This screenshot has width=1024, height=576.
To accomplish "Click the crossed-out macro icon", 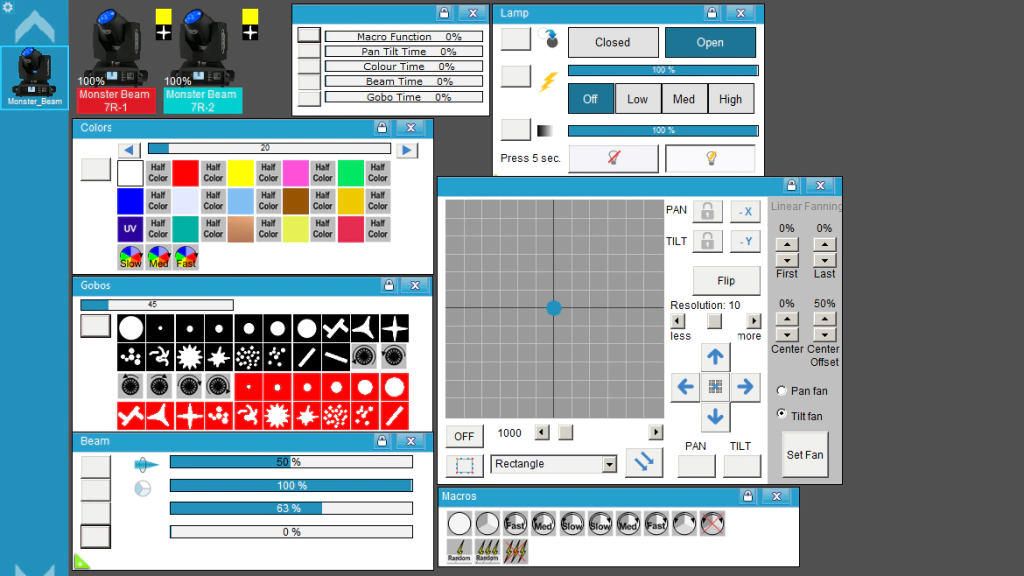I will 712,524.
